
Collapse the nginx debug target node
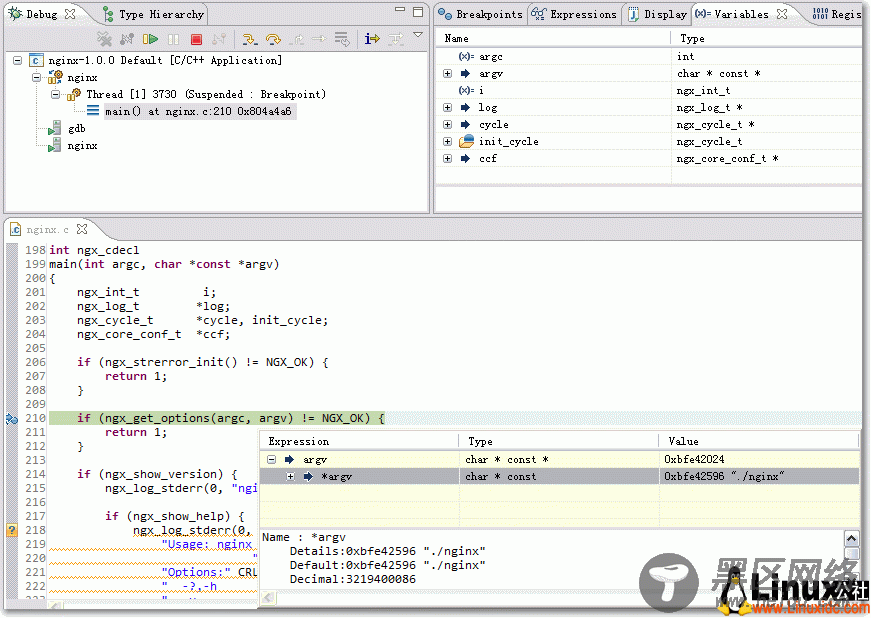click(x=37, y=77)
